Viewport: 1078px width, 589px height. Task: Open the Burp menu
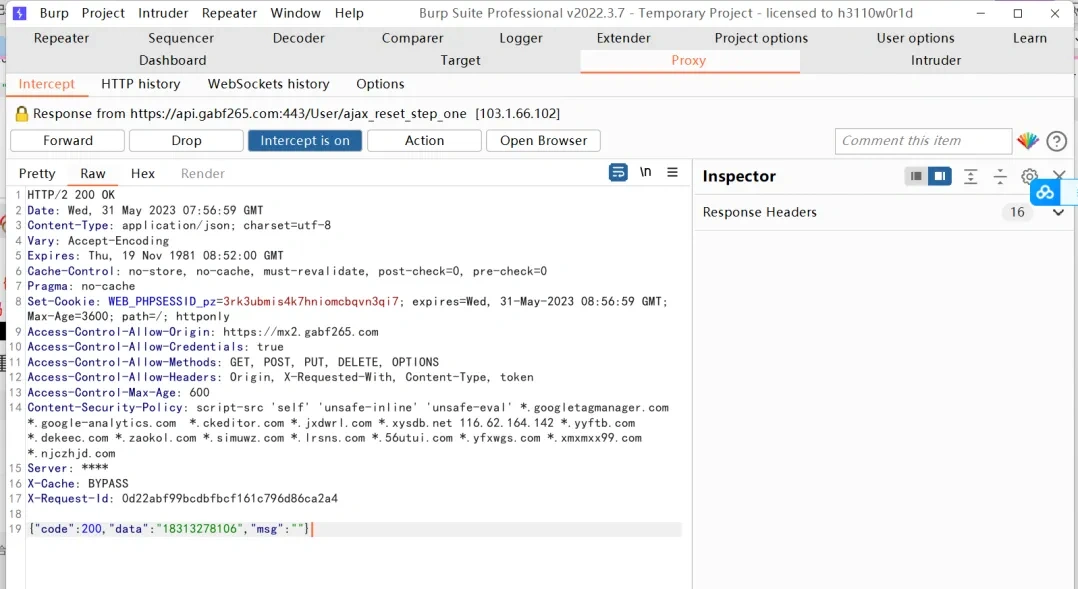tap(54, 13)
